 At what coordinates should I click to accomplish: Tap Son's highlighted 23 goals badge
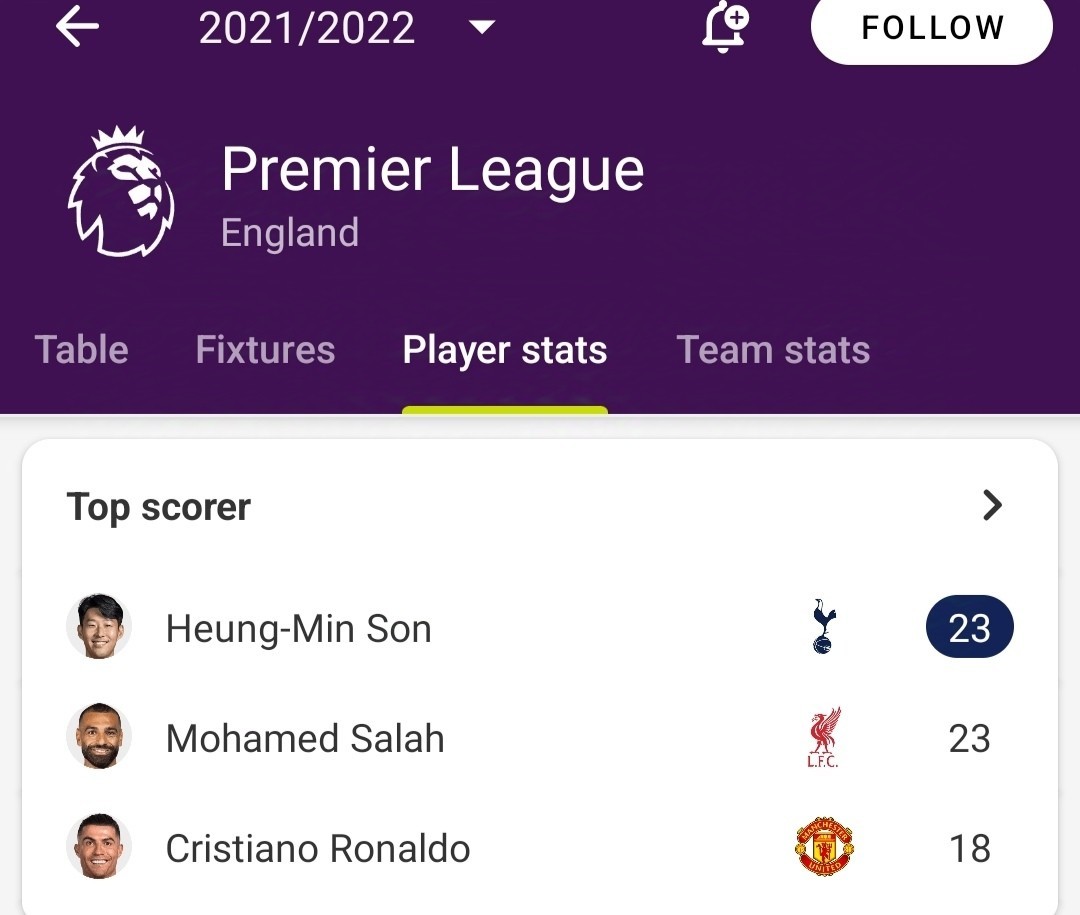970,626
